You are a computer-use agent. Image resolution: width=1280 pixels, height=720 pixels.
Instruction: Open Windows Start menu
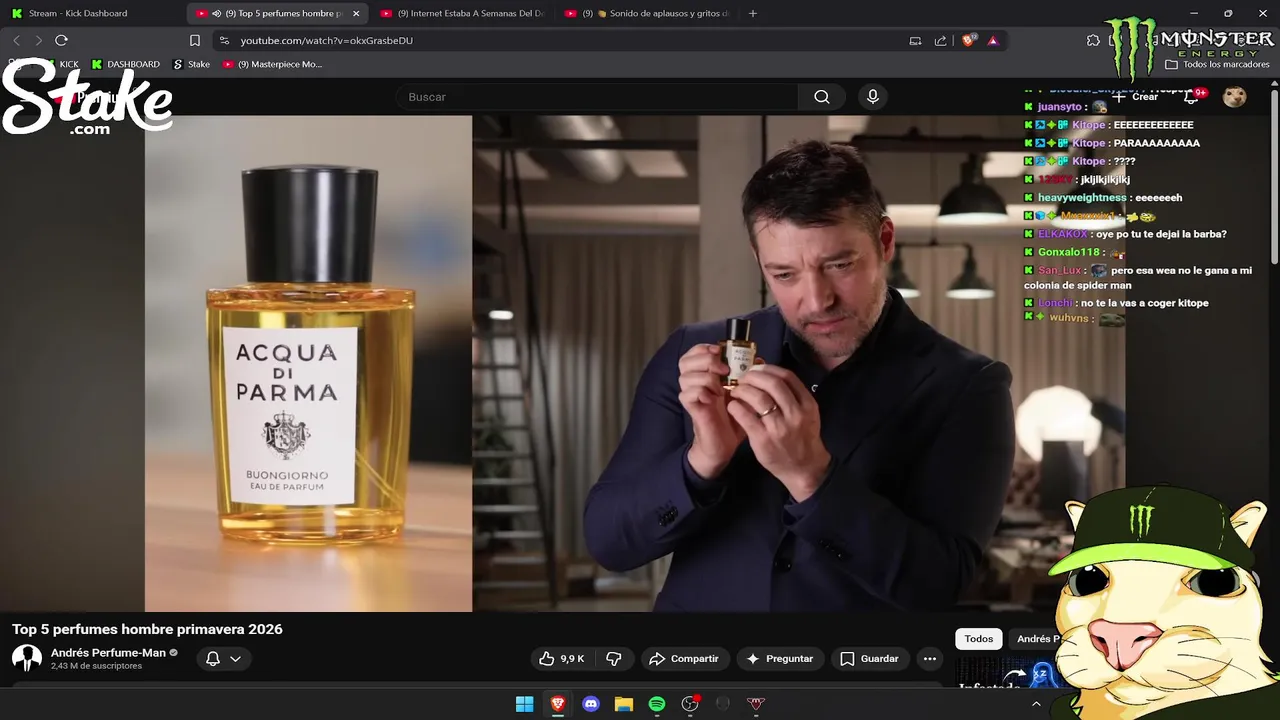[524, 704]
